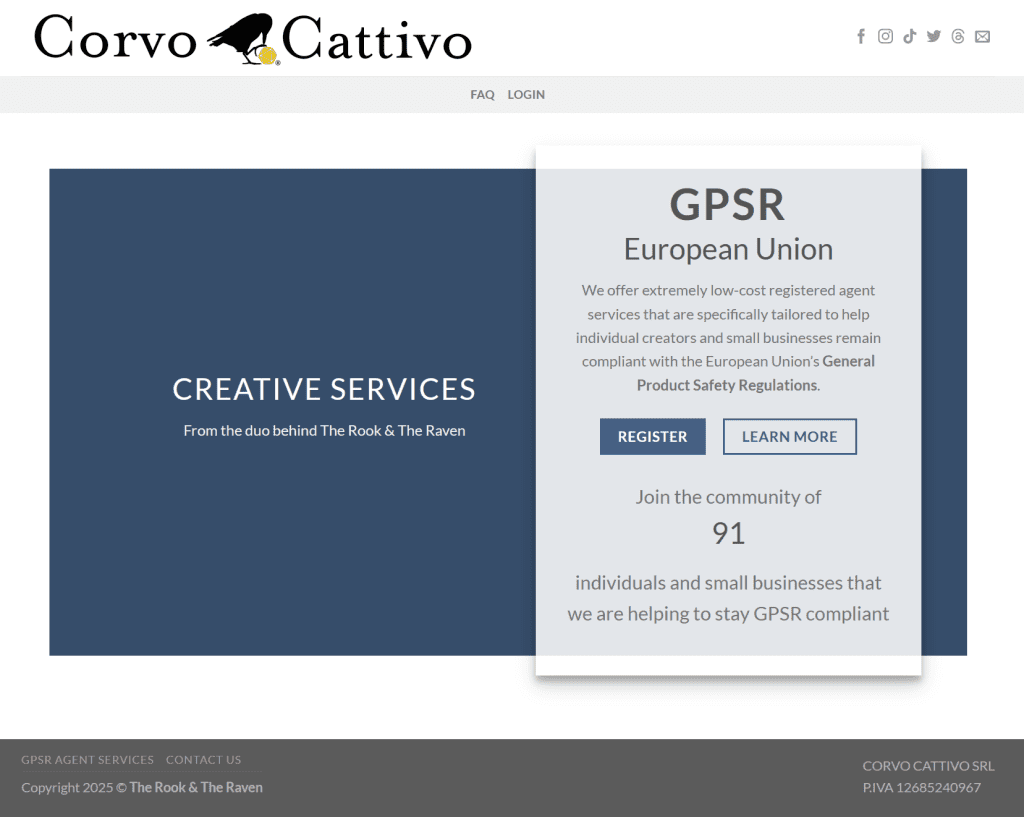Click the community count number 91
1024x817 pixels.
pos(728,534)
